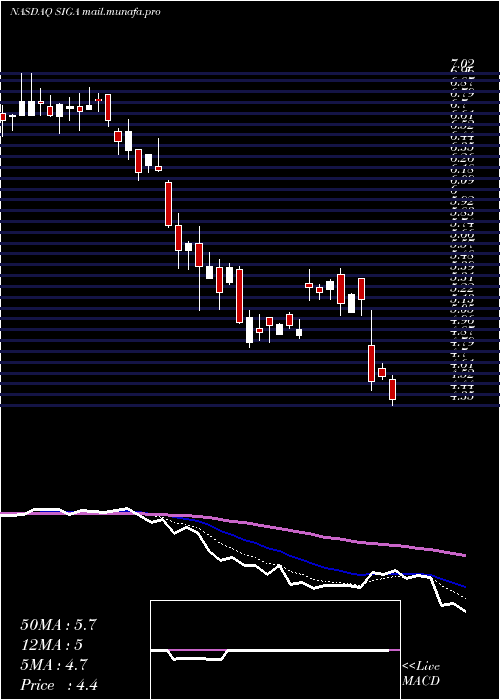Select the "5MA : 4.7" reading
The height and width of the screenshot is (700, 500).
[x=54, y=665]
